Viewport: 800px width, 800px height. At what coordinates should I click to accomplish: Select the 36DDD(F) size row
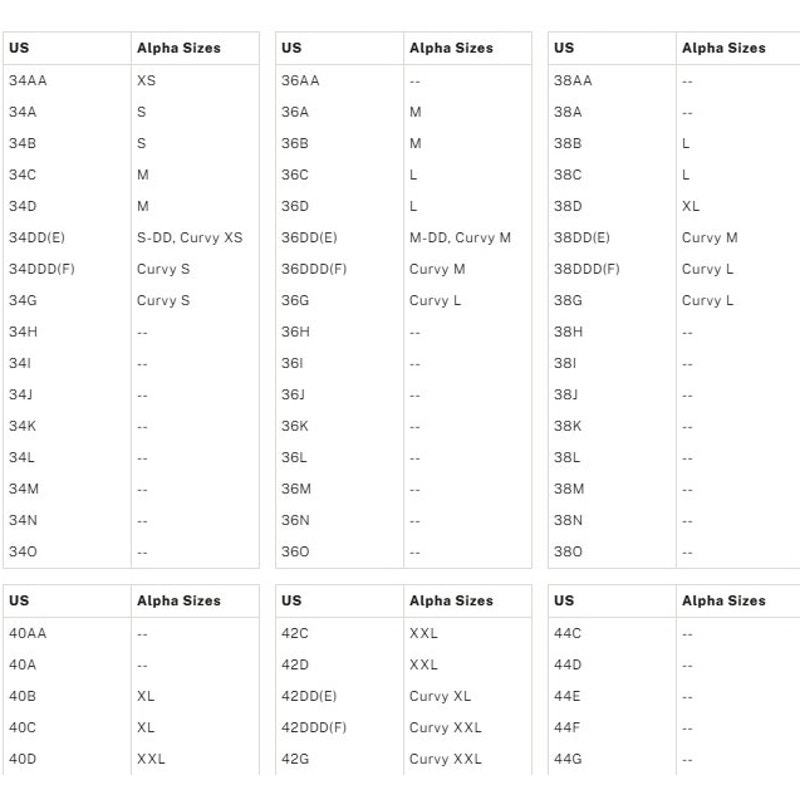404,269
